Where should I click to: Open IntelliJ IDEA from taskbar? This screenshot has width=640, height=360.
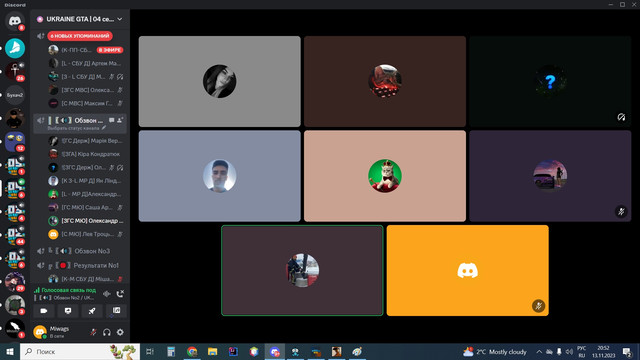point(233,351)
